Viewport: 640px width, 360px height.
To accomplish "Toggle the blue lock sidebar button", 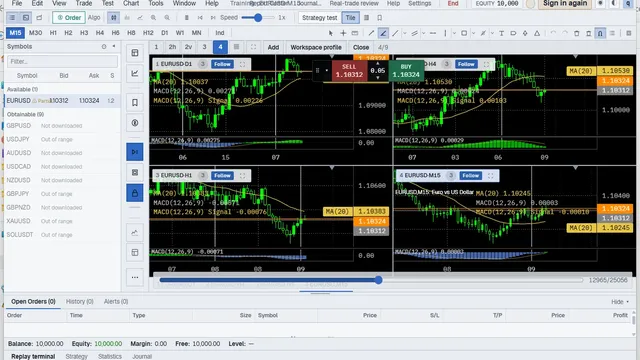I will point(135,193).
